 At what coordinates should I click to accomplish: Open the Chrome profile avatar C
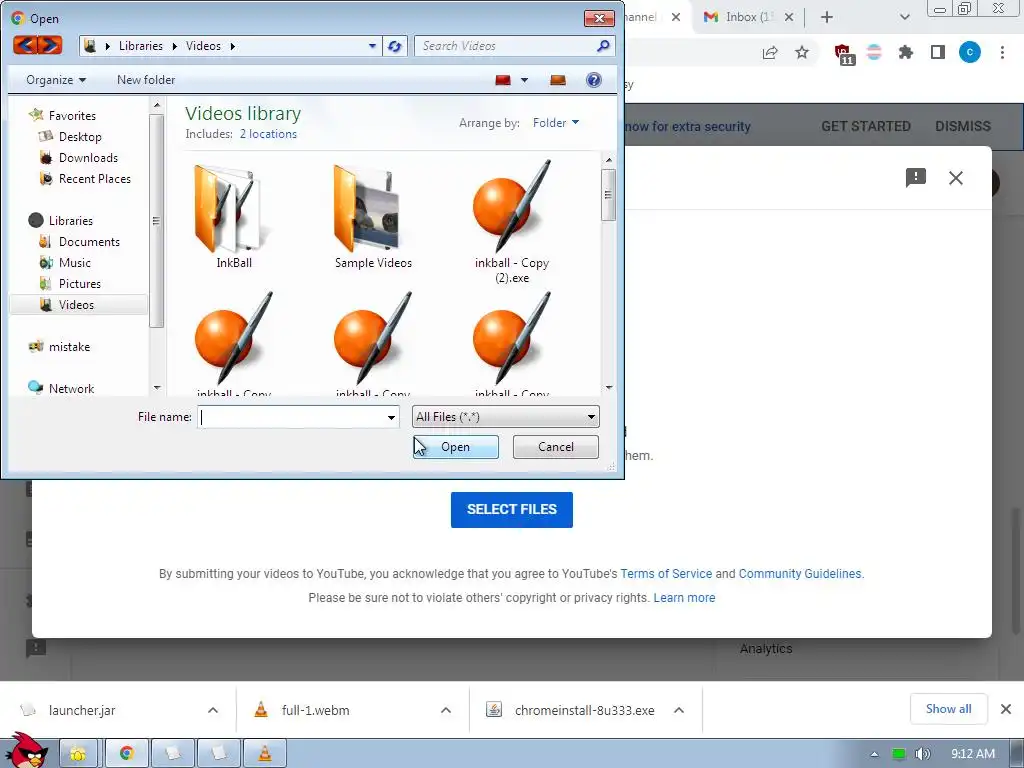970,52
